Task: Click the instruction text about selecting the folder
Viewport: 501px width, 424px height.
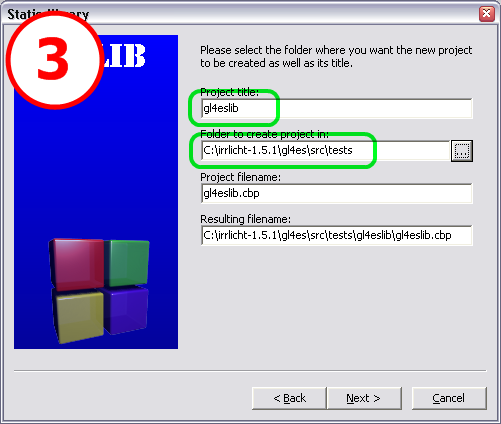Action: point(336,56)
